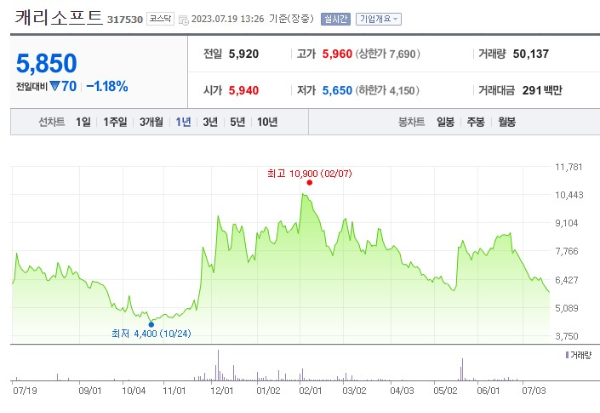Click the red 최고 10,900 marker dot
Viewport: 600px width, 413px height.
click(x=309, y=183)
